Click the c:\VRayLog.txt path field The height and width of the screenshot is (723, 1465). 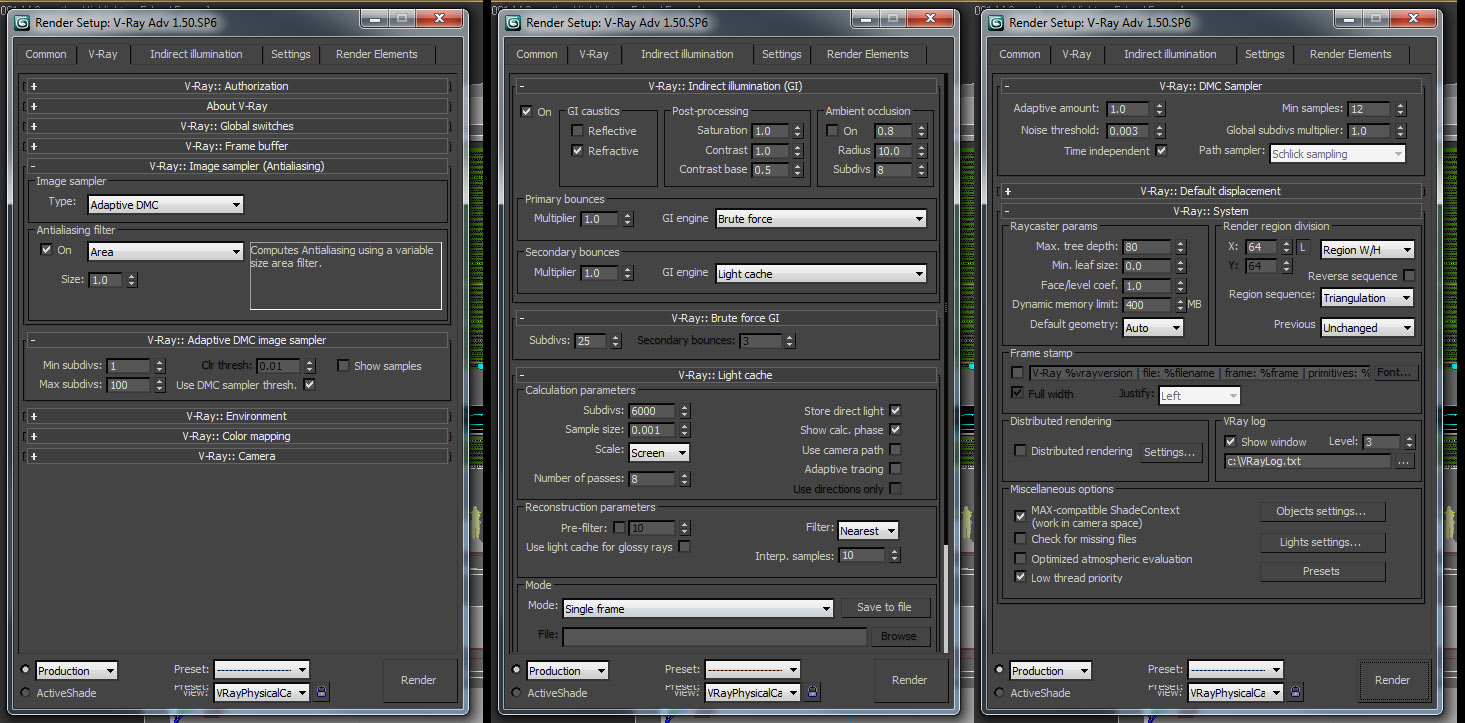pyautogui.click(x=1308, y=462)
